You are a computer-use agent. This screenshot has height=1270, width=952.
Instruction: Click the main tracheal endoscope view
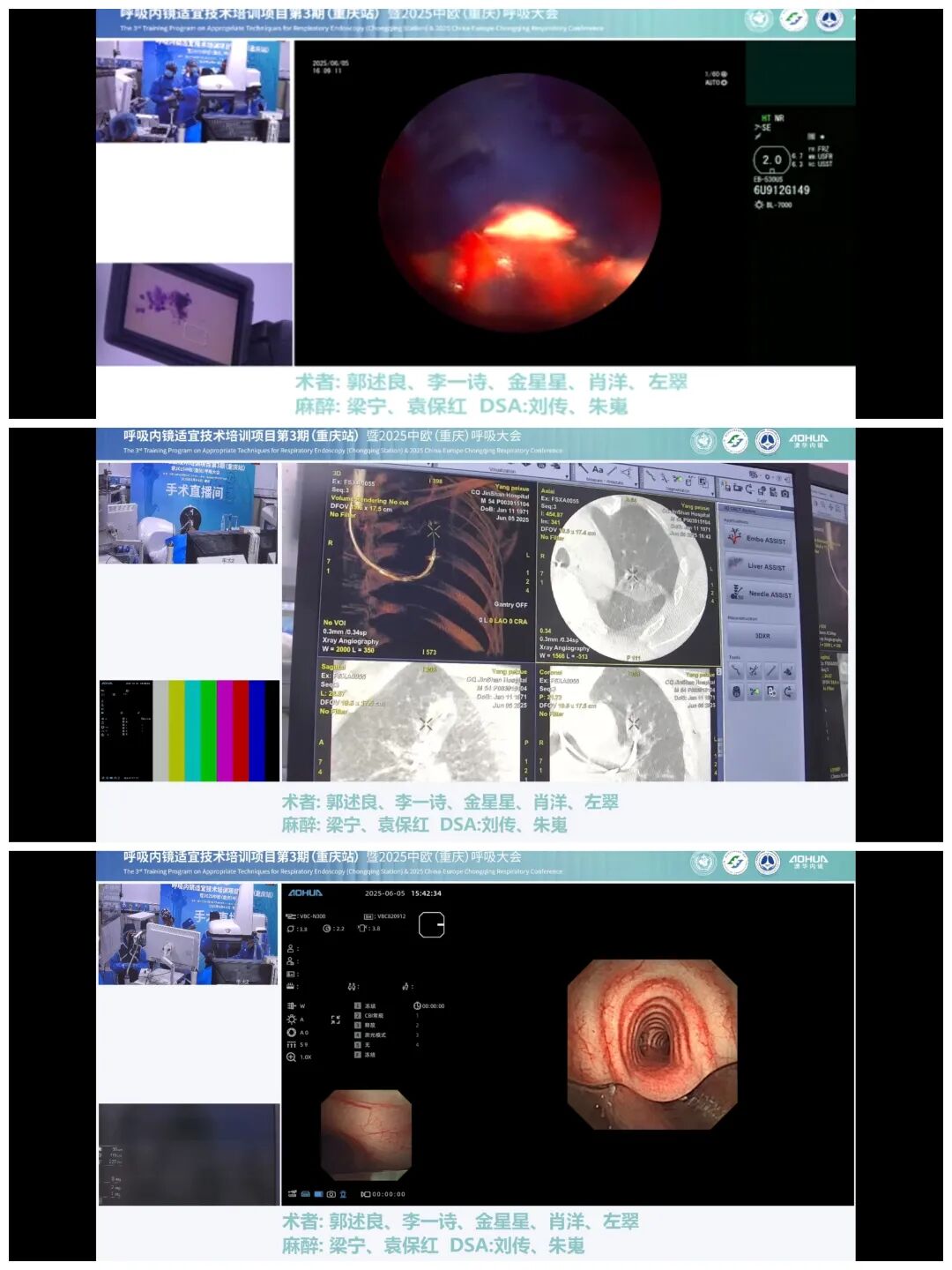click(x=652, y=1044)
